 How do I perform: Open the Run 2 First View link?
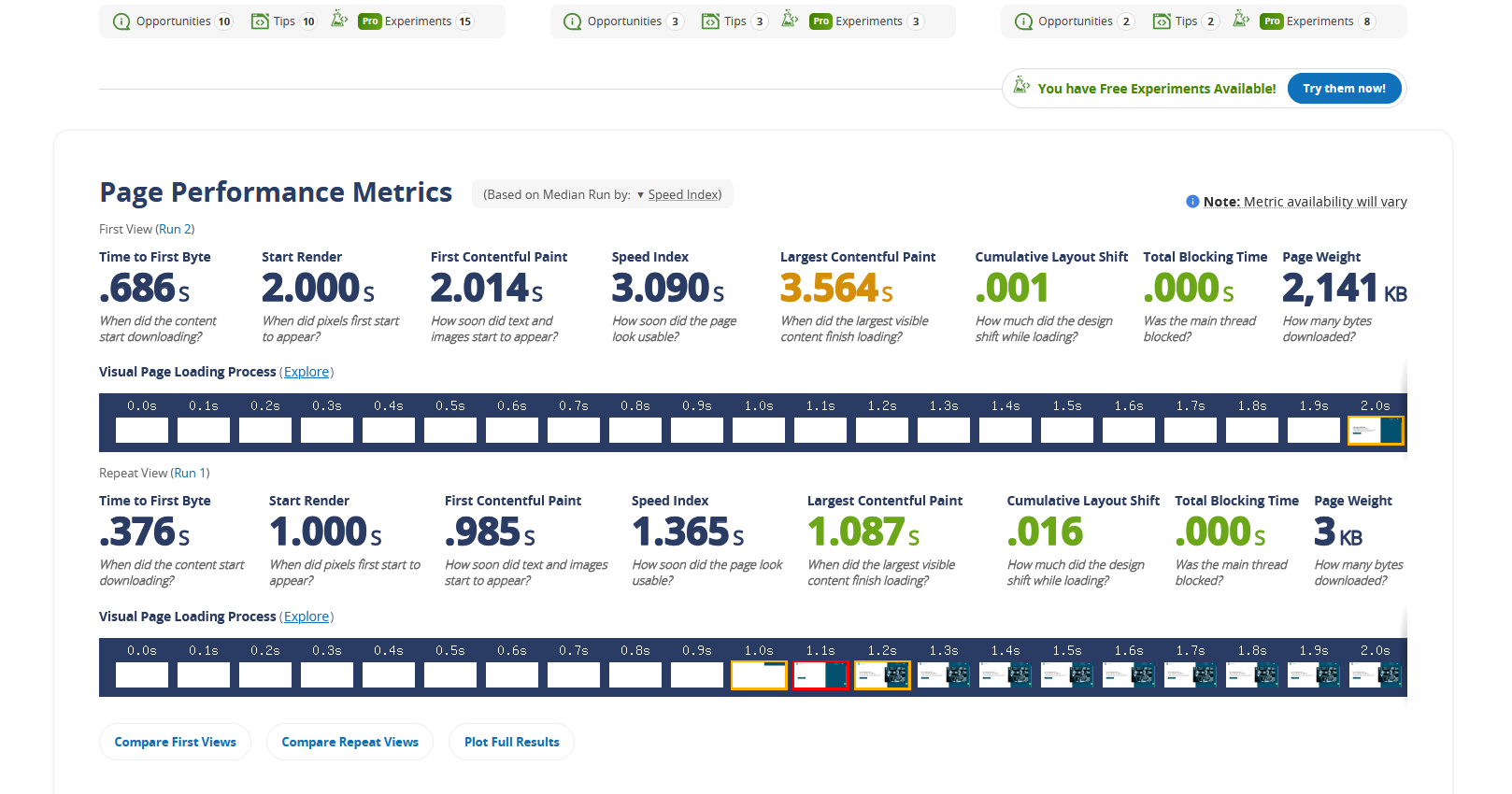pos(175,229)
